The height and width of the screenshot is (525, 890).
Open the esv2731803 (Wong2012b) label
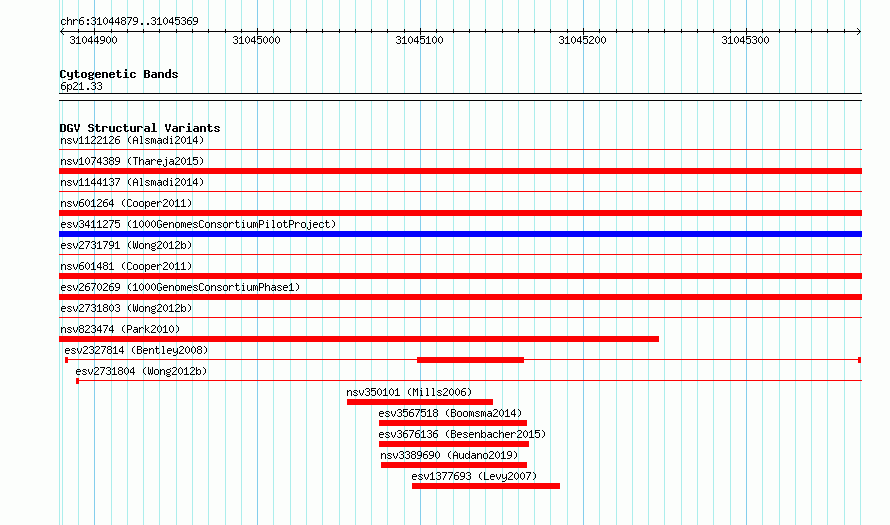[126, 308]
